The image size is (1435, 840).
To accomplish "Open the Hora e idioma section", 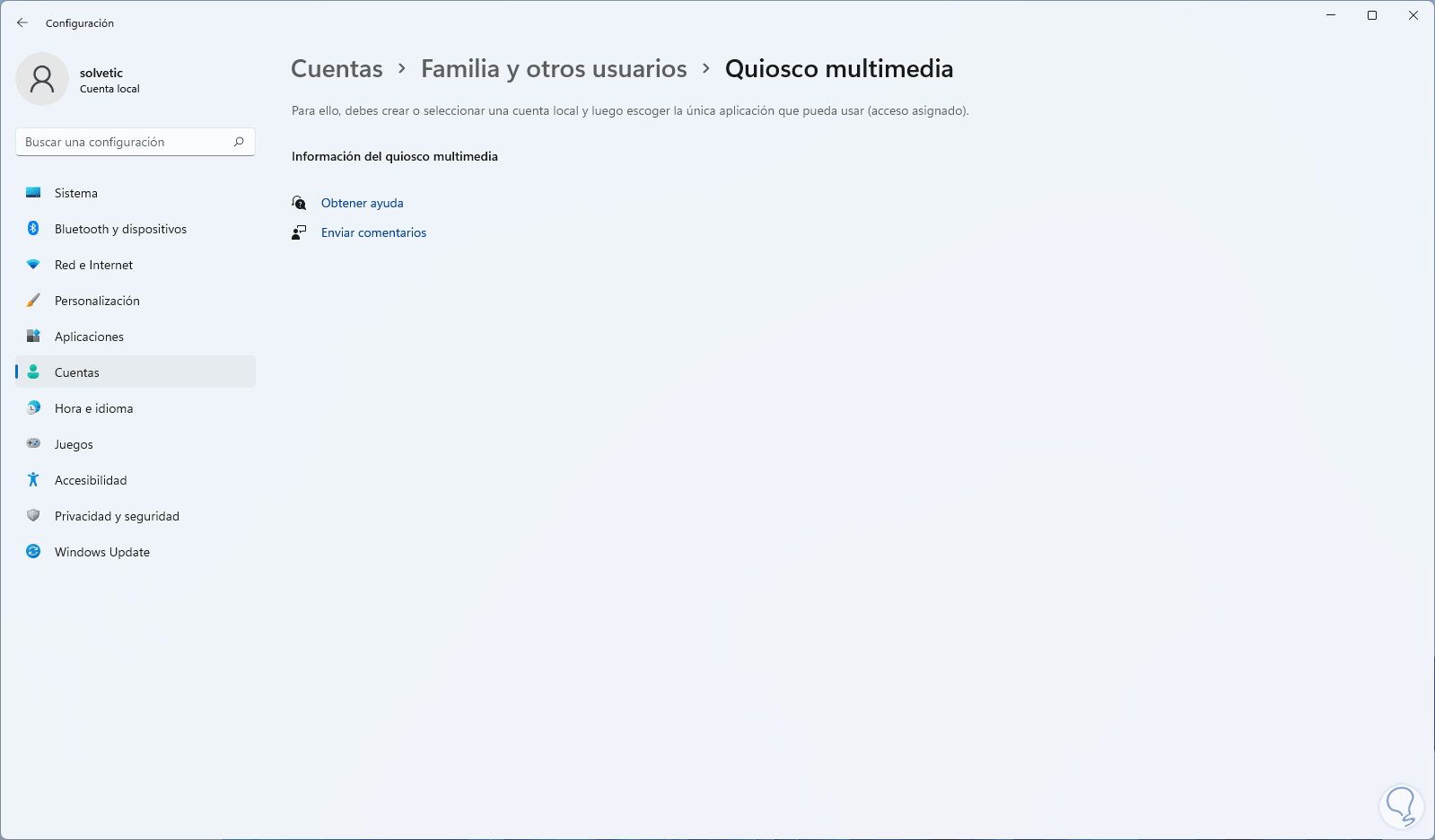I will click(x=93, y=408).
